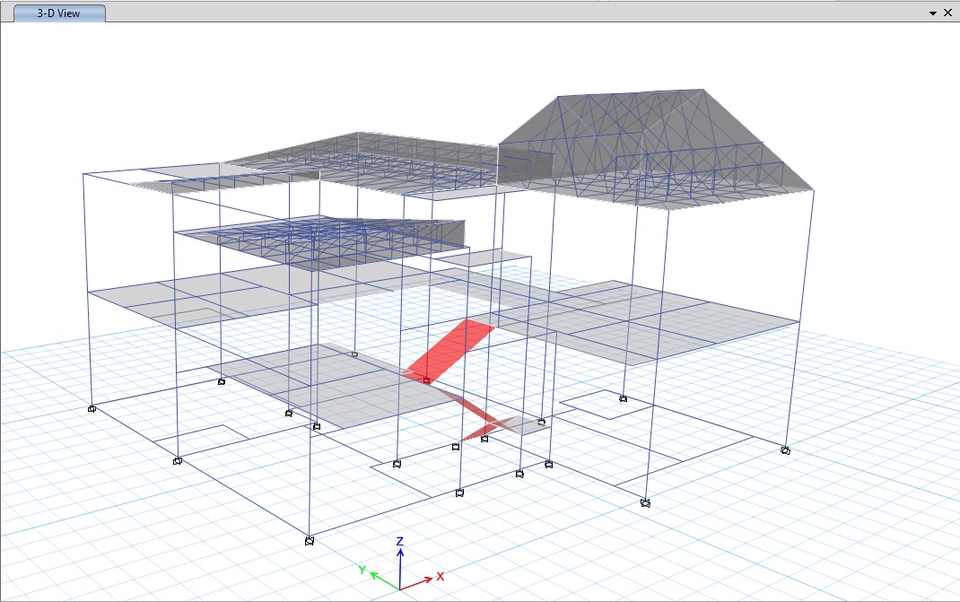Select the red stair ramp area object

coord(451,350)
